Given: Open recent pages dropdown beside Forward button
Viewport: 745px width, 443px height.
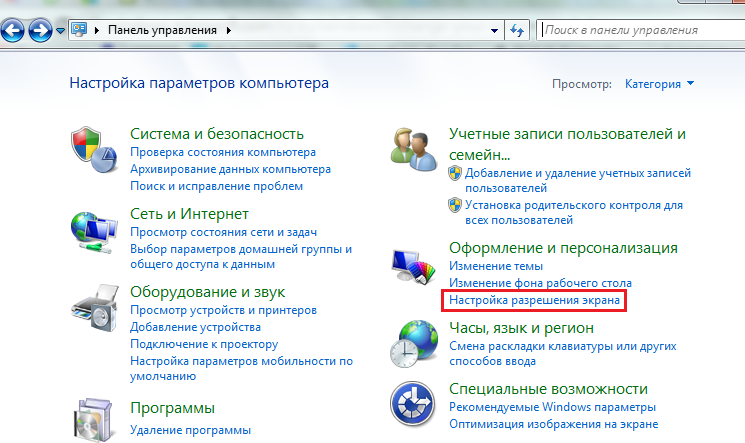Looking at the screenshot, I should click(x=60, y=31).
